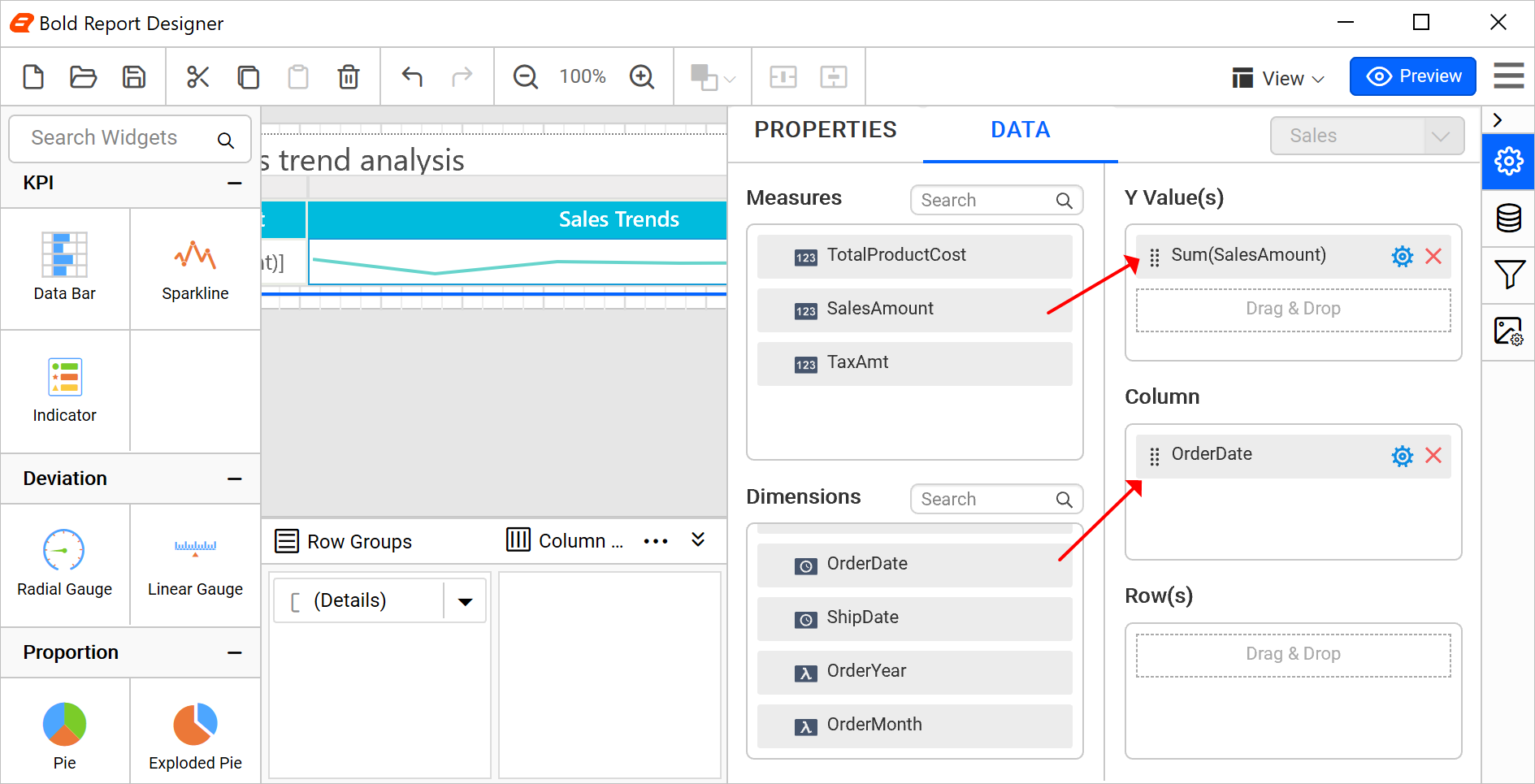Open the (Details) row group dropdown

tap(465, 600)
